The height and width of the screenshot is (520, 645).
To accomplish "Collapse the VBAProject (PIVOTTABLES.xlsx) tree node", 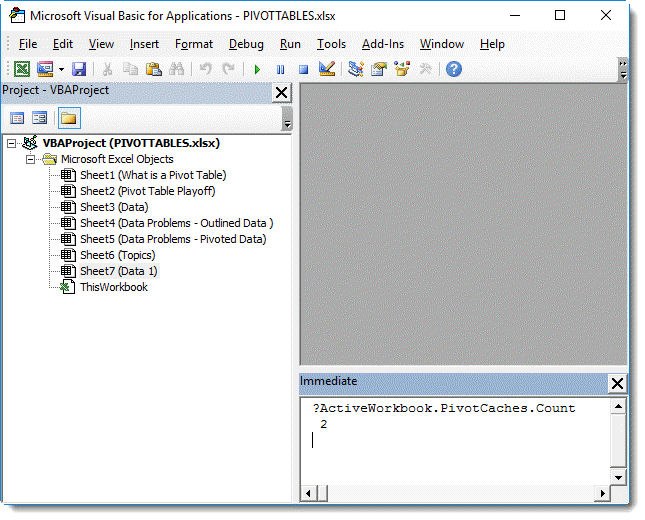I will (x=12, y=143).
